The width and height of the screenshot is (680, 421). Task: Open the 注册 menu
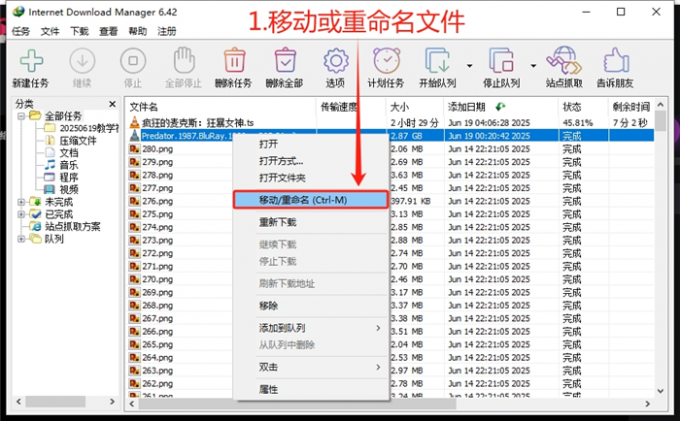[x=167, y=31]
